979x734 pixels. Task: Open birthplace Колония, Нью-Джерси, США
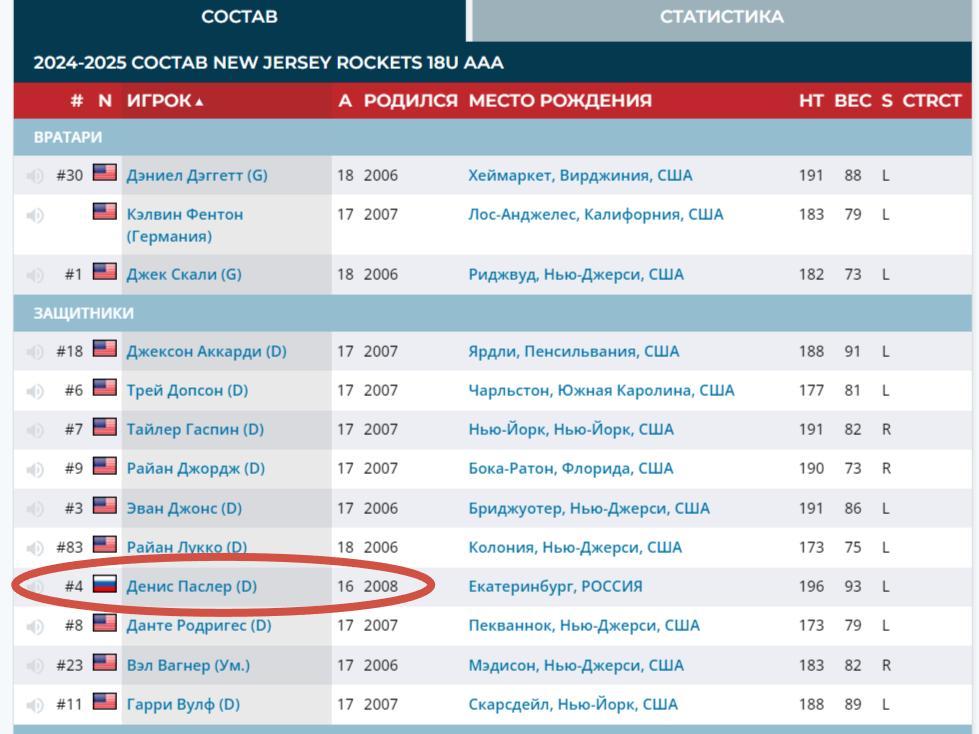pos(575,547)
